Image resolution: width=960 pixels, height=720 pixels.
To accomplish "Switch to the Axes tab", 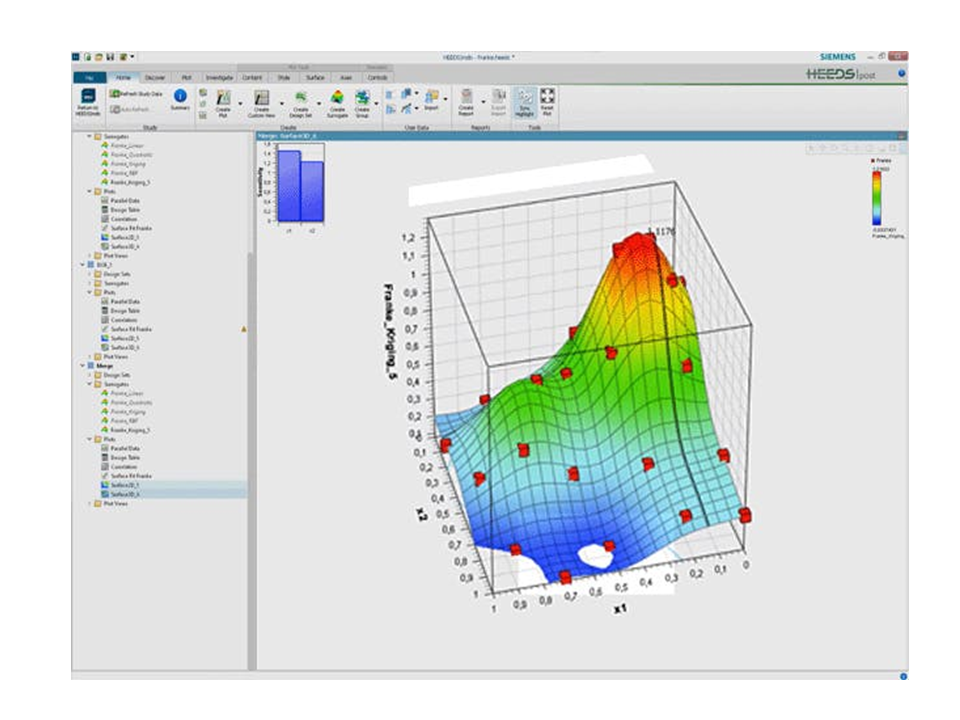I will [x=346, y=78].
